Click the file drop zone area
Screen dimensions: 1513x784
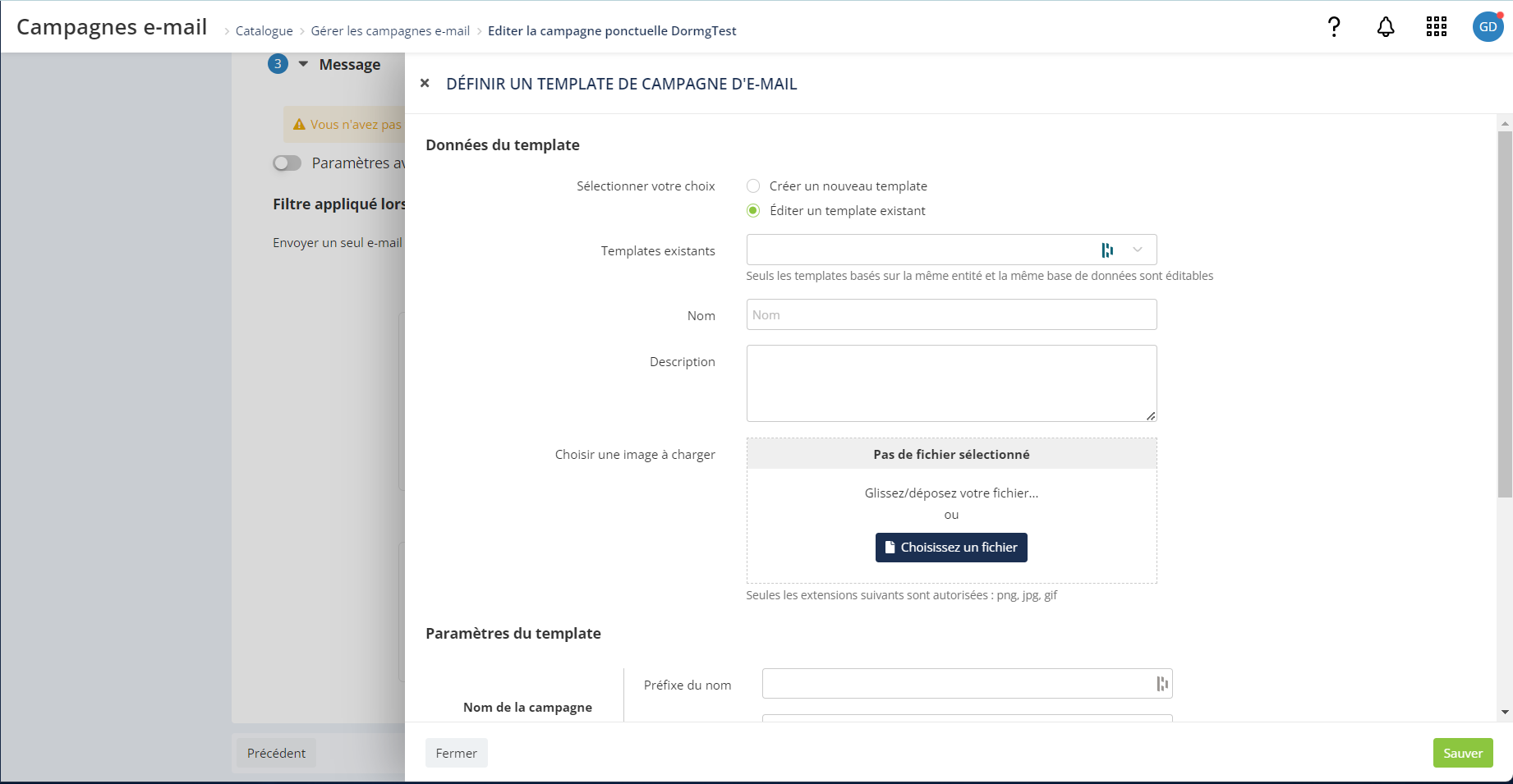tap(951, 511)
